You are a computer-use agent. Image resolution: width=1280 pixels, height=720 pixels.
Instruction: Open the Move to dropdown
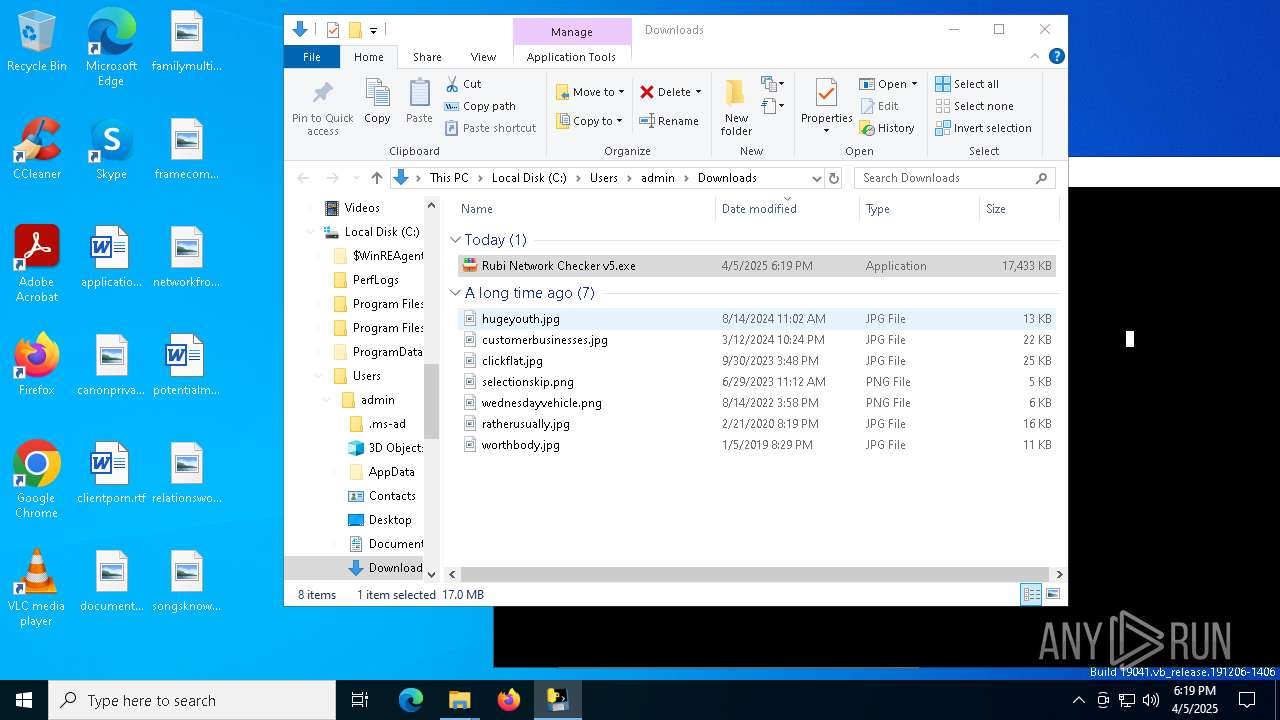point(590,92)
